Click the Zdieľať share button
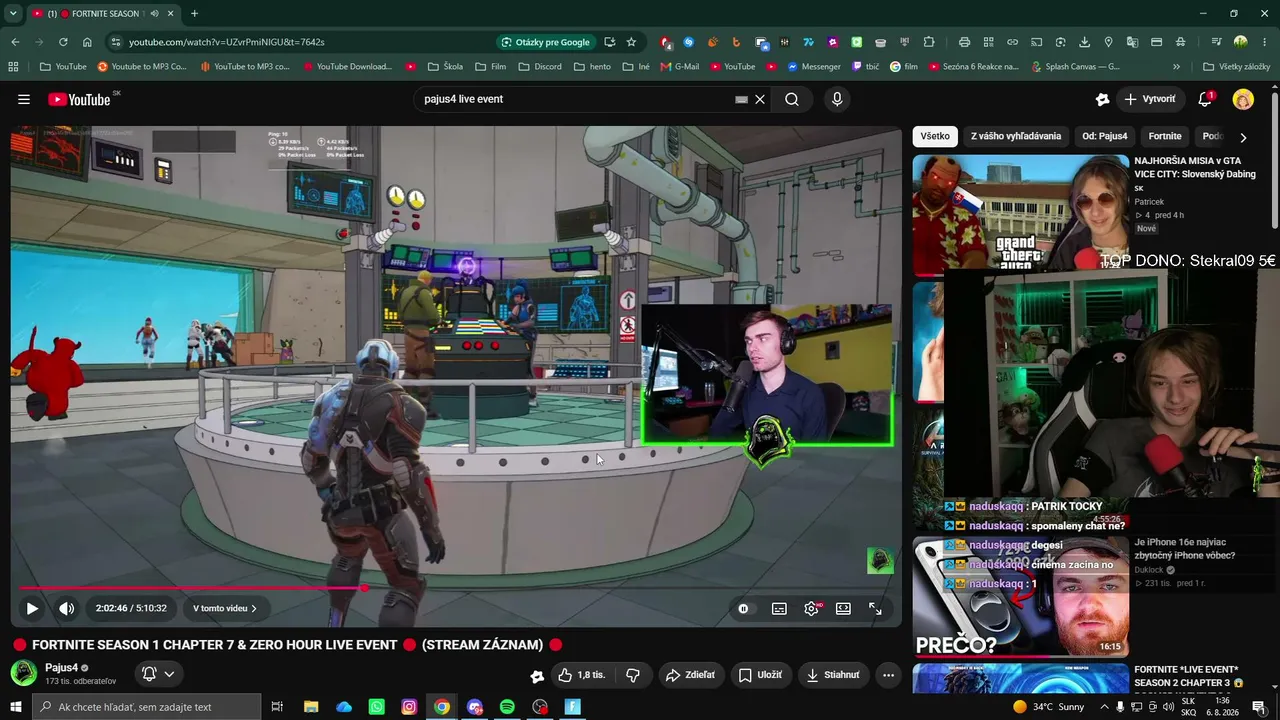The image size is (1280, 720). click(x=690, y=675)
